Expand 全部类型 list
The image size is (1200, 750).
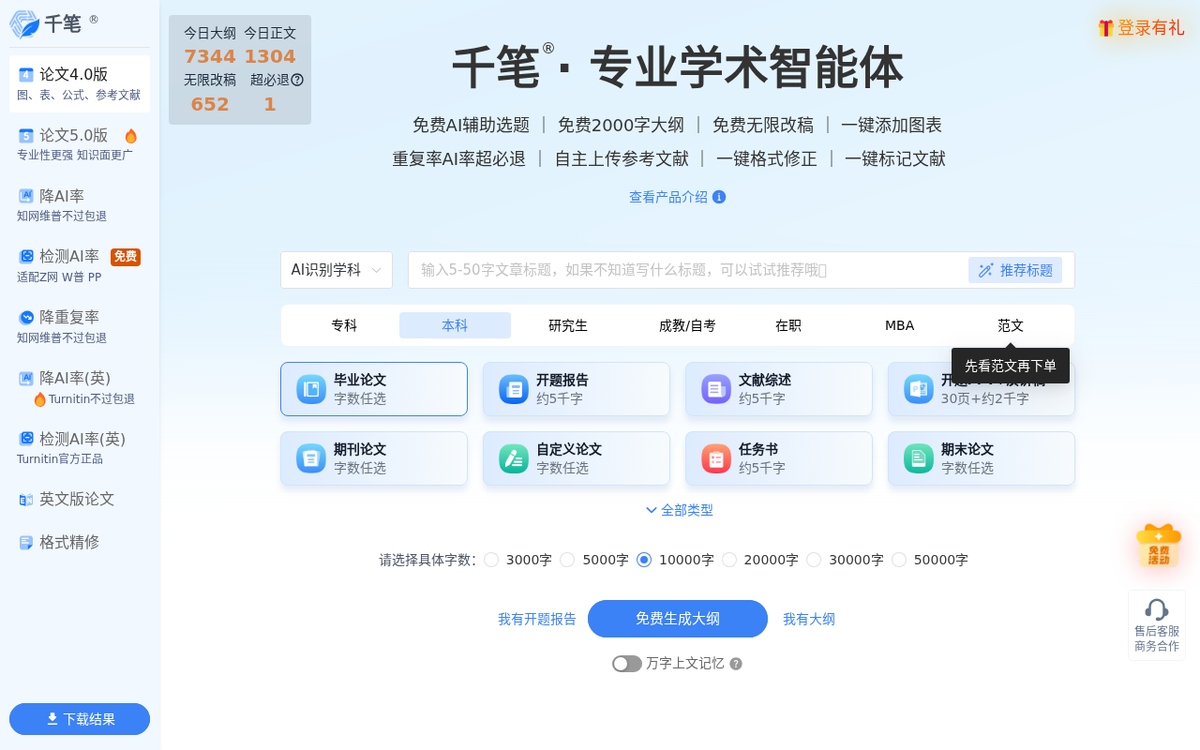point(679,510)
